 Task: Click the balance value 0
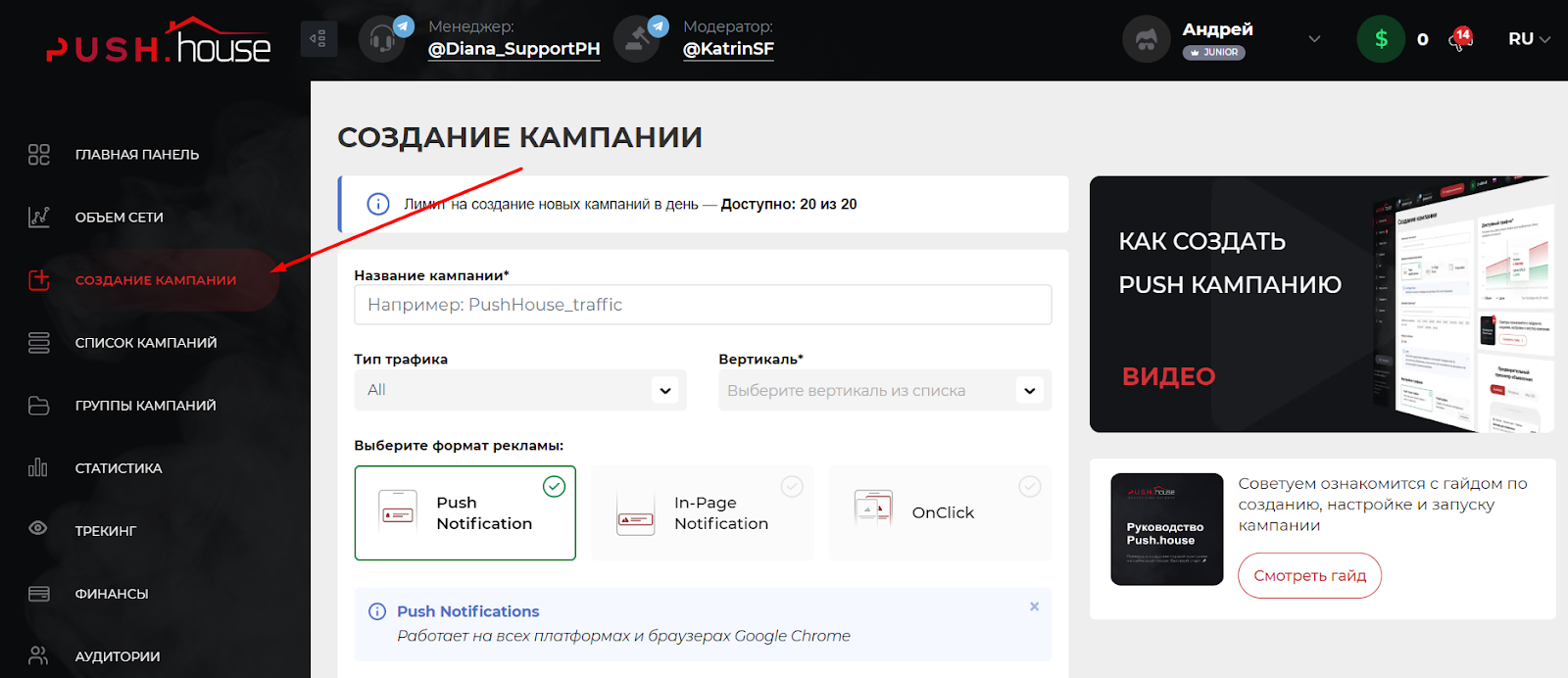tap(1422, 40)
